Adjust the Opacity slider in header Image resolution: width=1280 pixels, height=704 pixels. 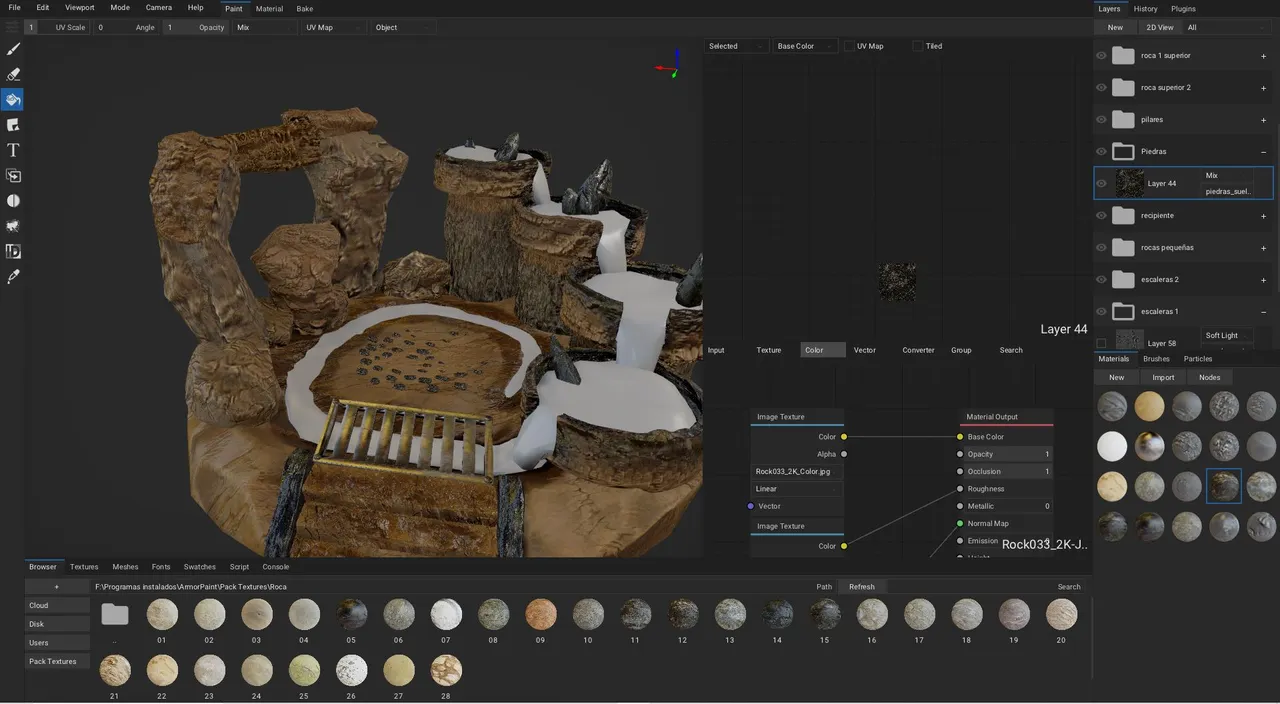[196, 28]
